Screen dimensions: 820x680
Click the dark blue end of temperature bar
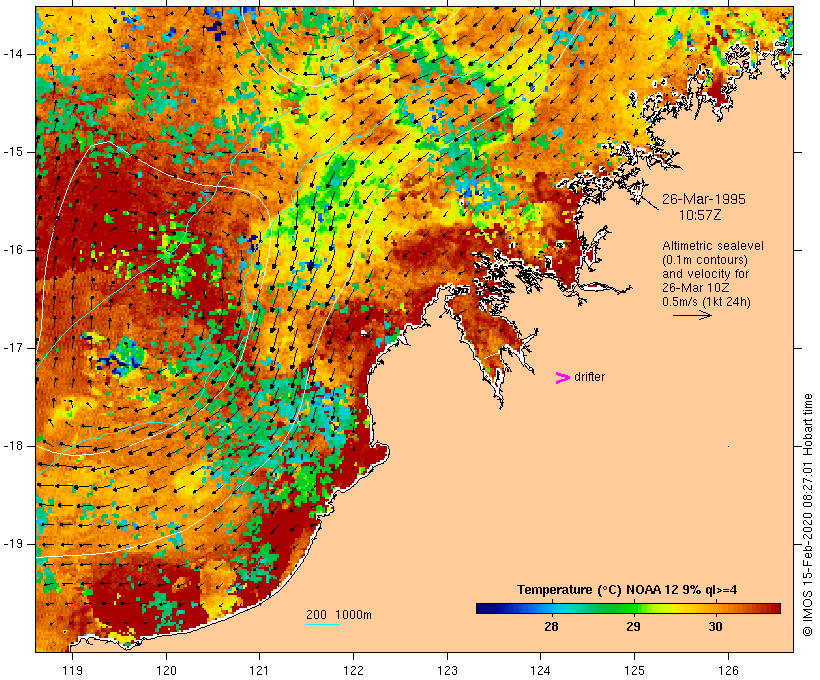[482, 608]
